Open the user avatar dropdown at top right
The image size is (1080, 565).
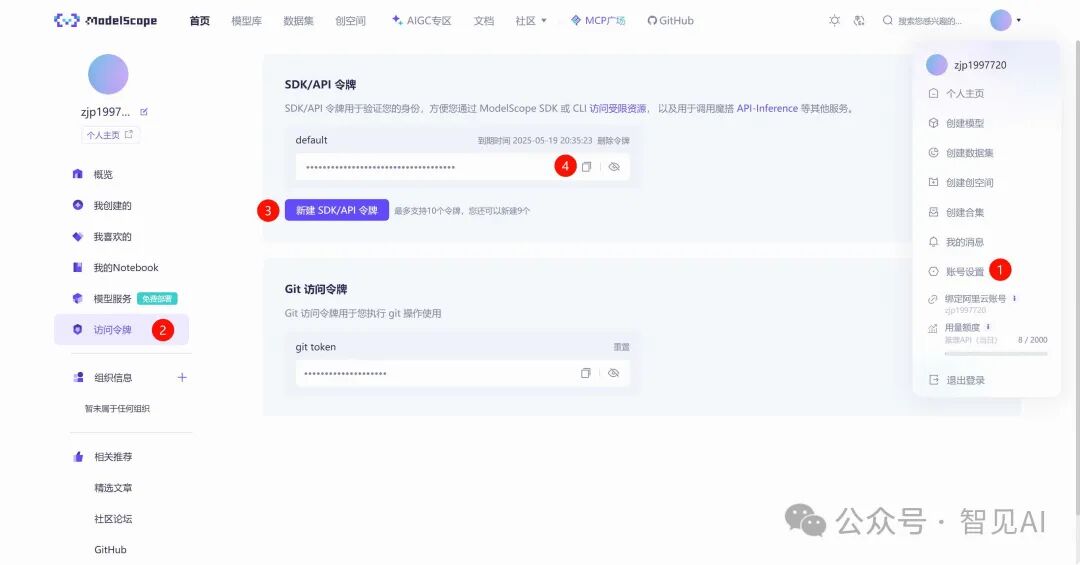(1006, 21)
